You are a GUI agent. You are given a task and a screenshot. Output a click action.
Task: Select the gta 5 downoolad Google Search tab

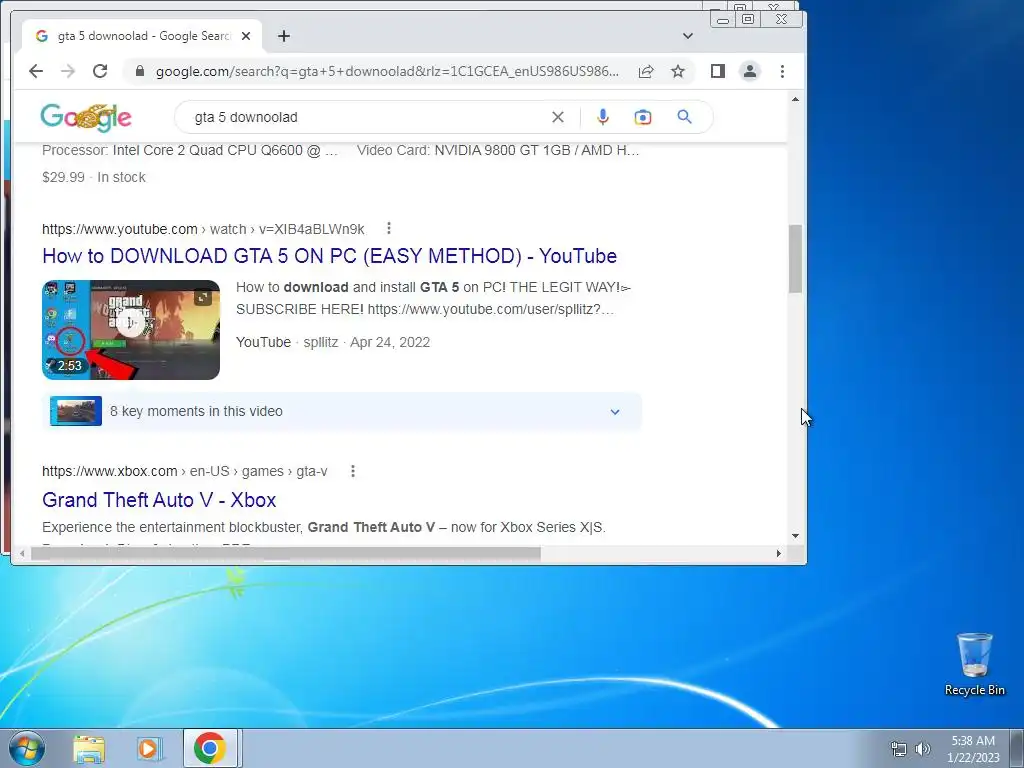tap(142, 36)
